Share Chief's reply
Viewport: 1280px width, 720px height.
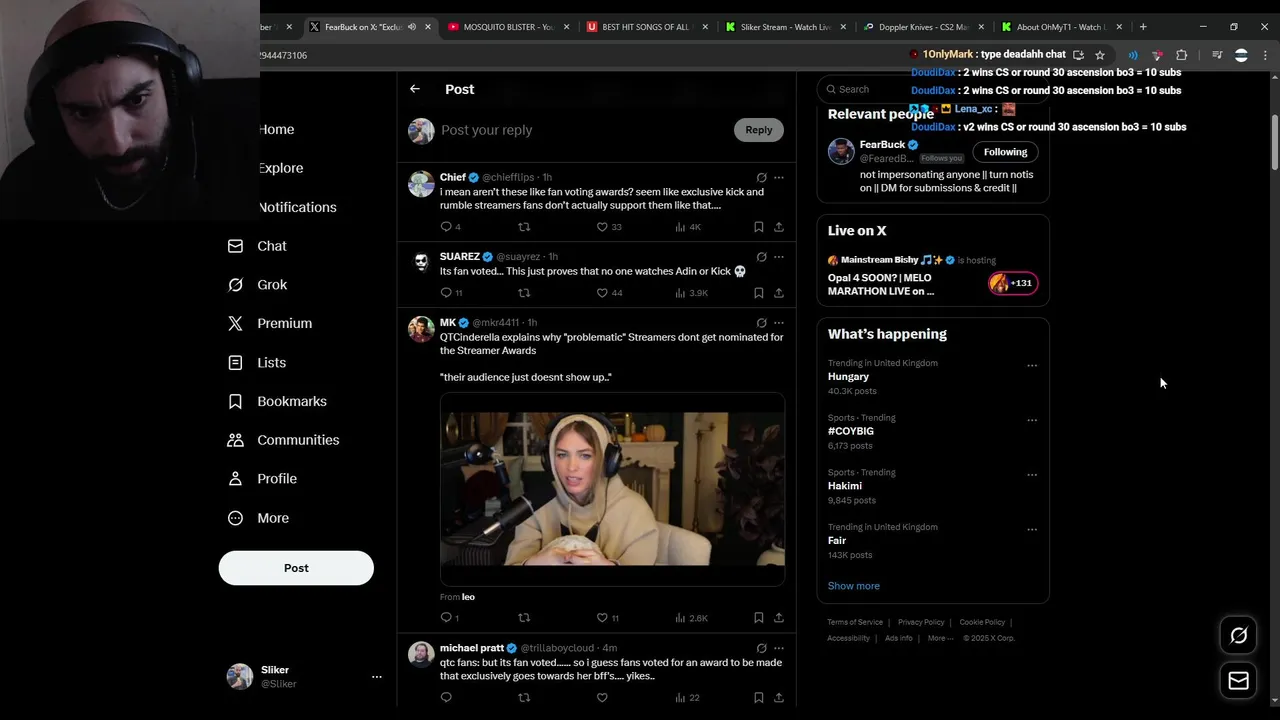779,227
